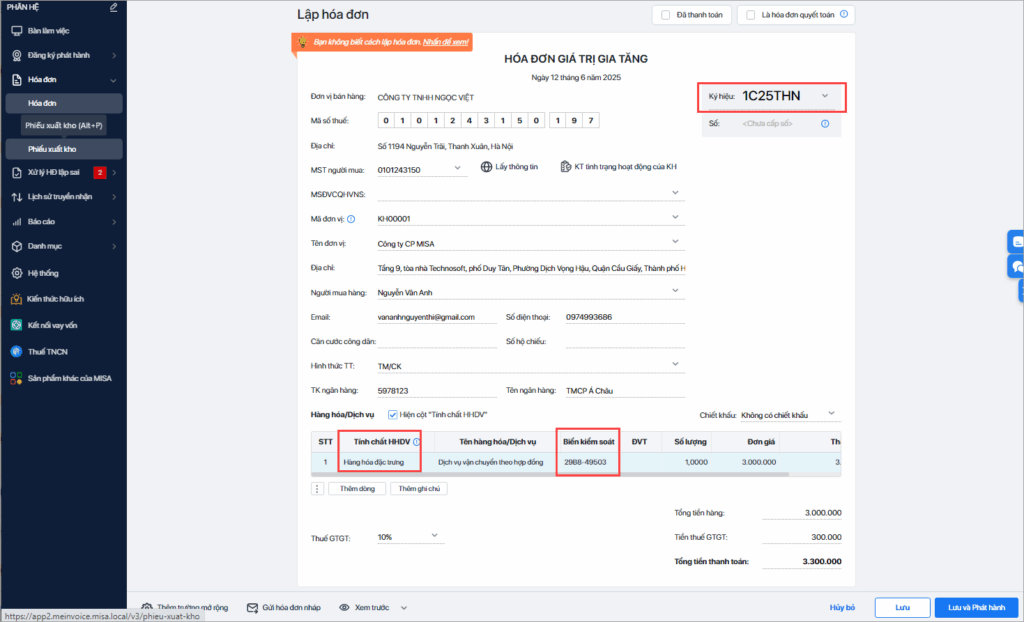Click Hủy bỏ button
Viewport: 1024px width, 622px height.
click(842, 608)
